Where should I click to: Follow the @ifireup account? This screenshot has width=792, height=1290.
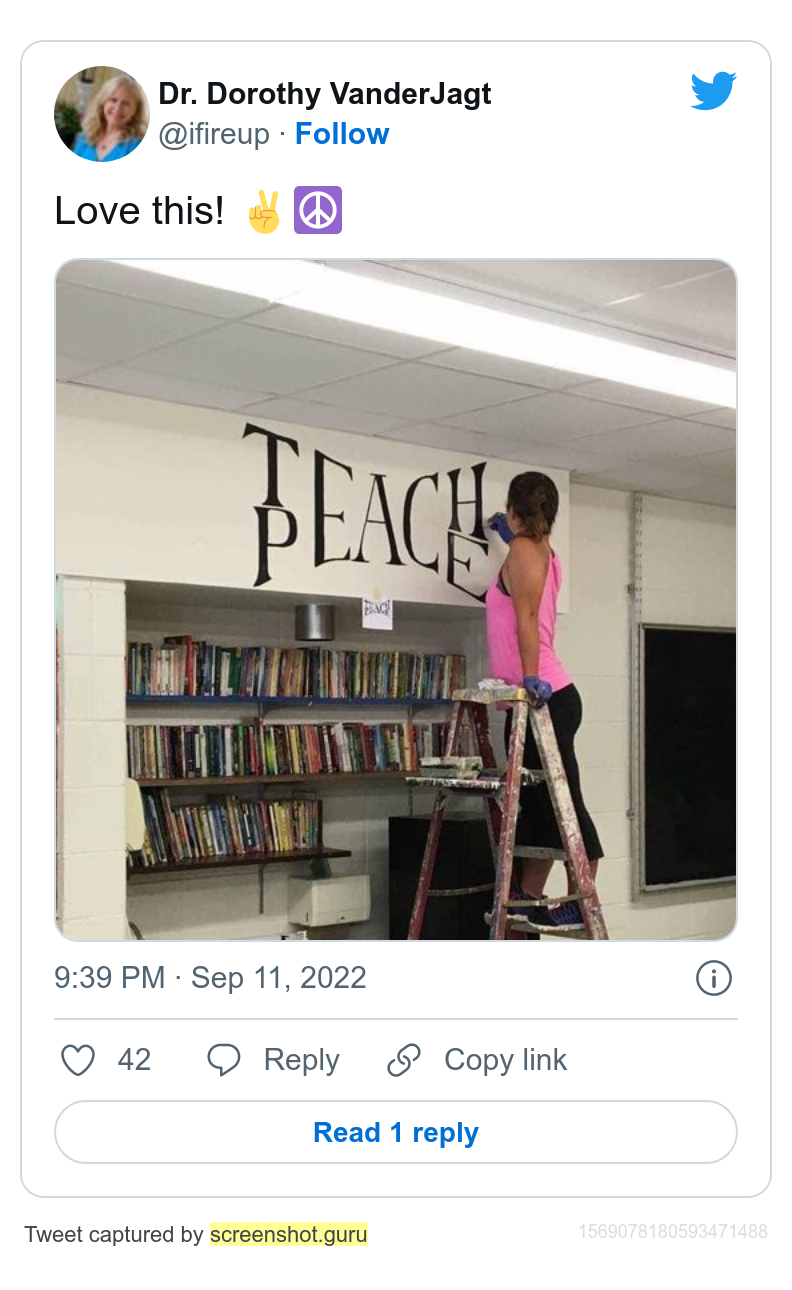click(342, 134)
